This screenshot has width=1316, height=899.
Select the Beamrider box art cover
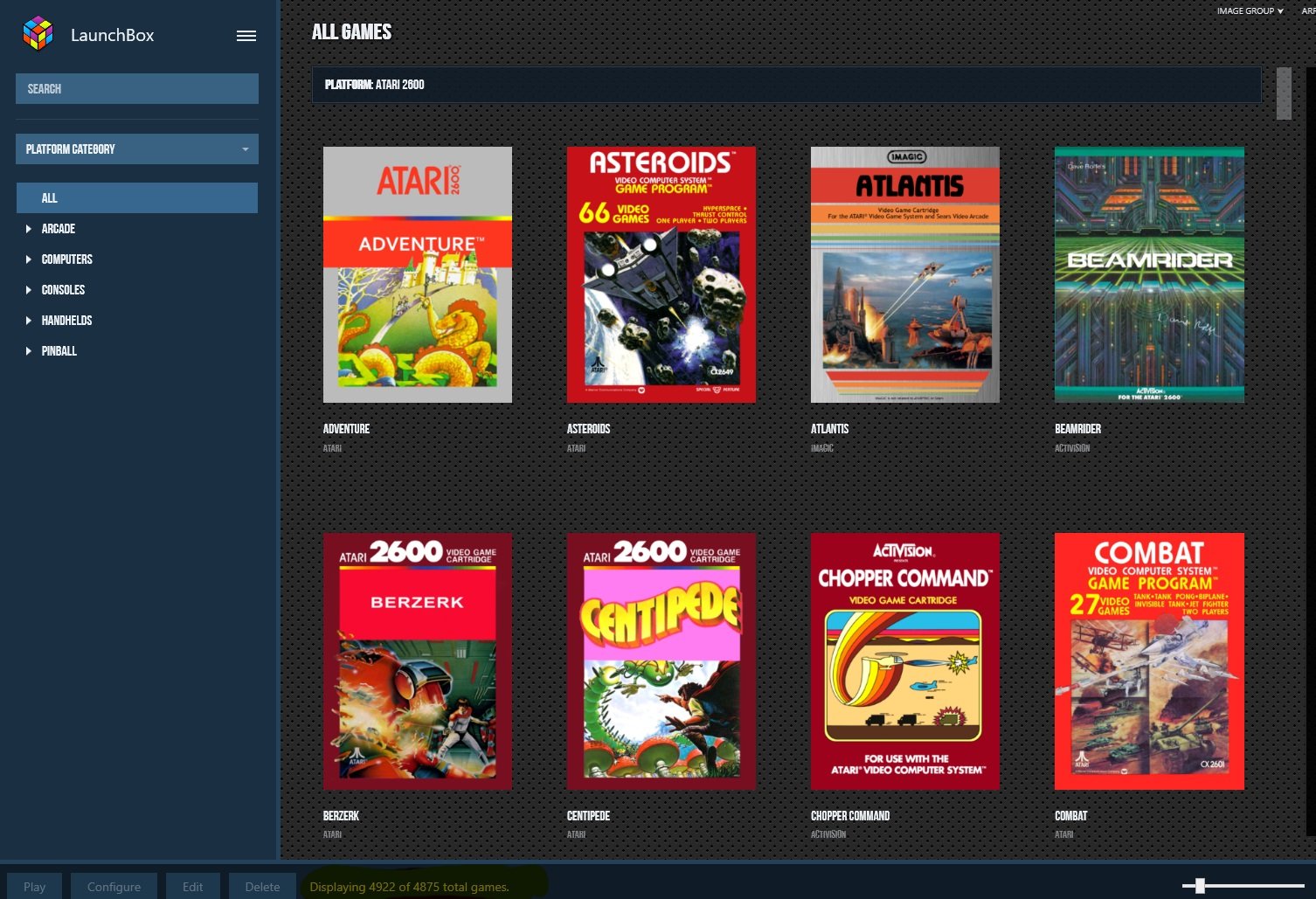(x=1149, y=274)
